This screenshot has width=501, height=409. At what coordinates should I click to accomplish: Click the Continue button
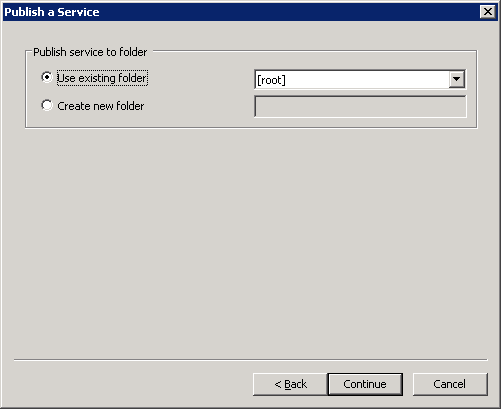pos(365,384)
